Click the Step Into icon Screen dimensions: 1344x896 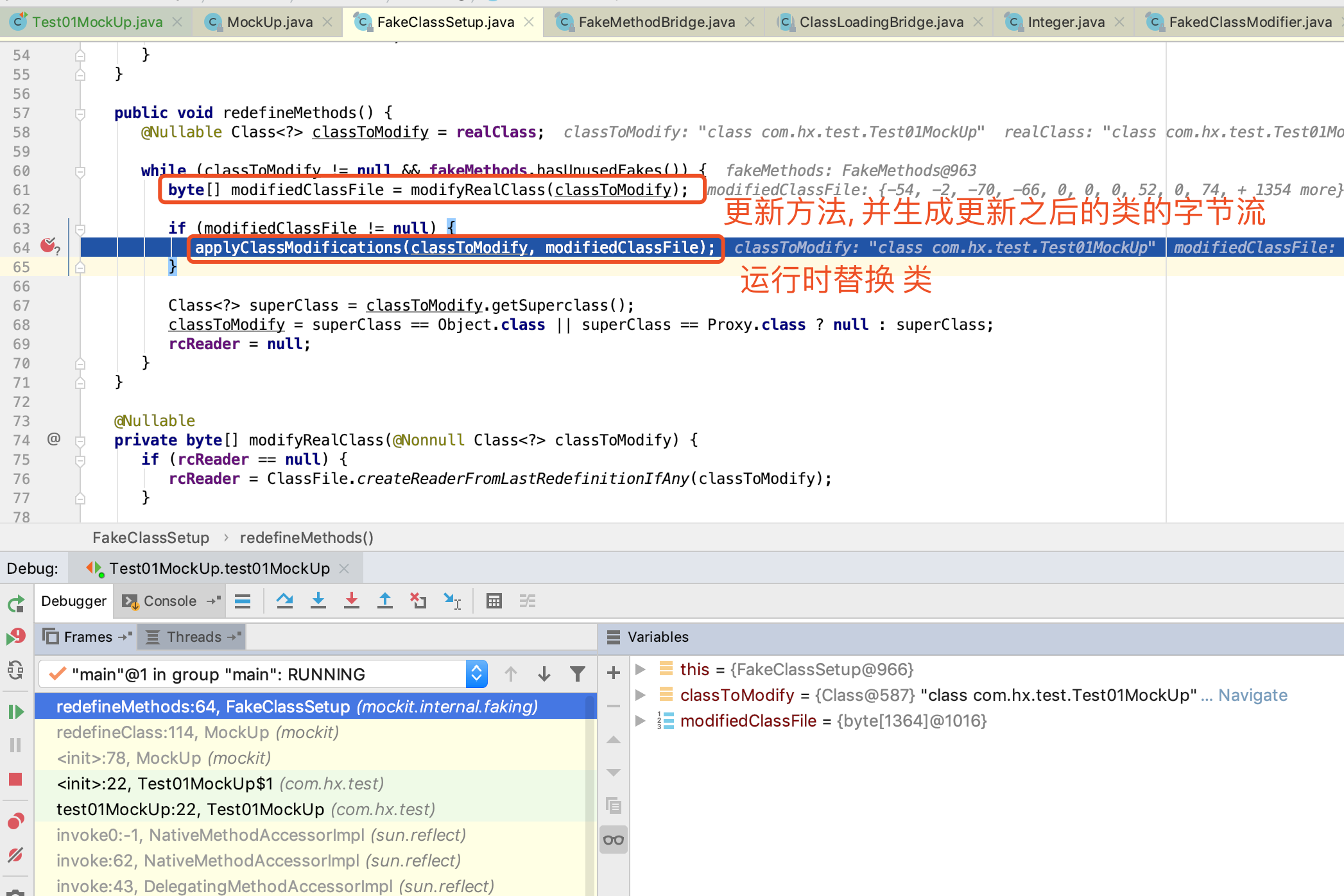(x=318, y=601)
